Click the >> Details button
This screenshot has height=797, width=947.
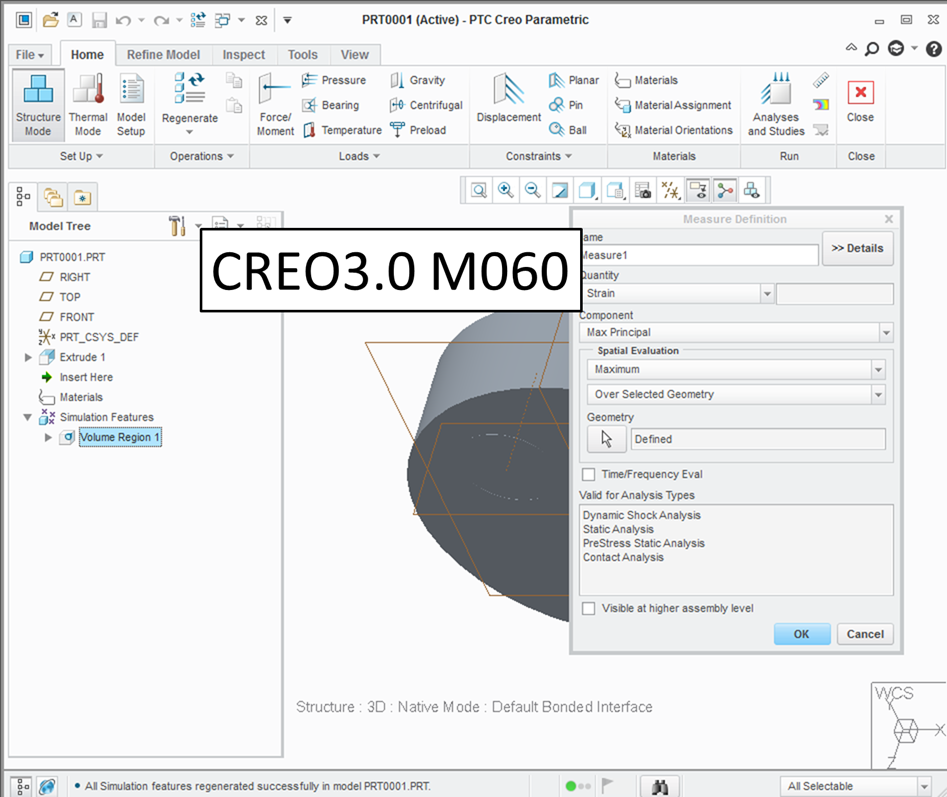pos(857,248)
